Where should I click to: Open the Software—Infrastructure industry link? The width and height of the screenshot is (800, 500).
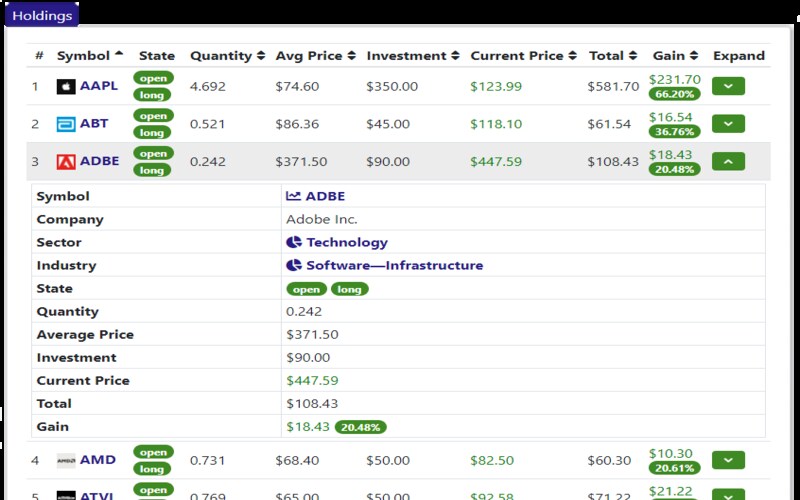pos(394,265)
